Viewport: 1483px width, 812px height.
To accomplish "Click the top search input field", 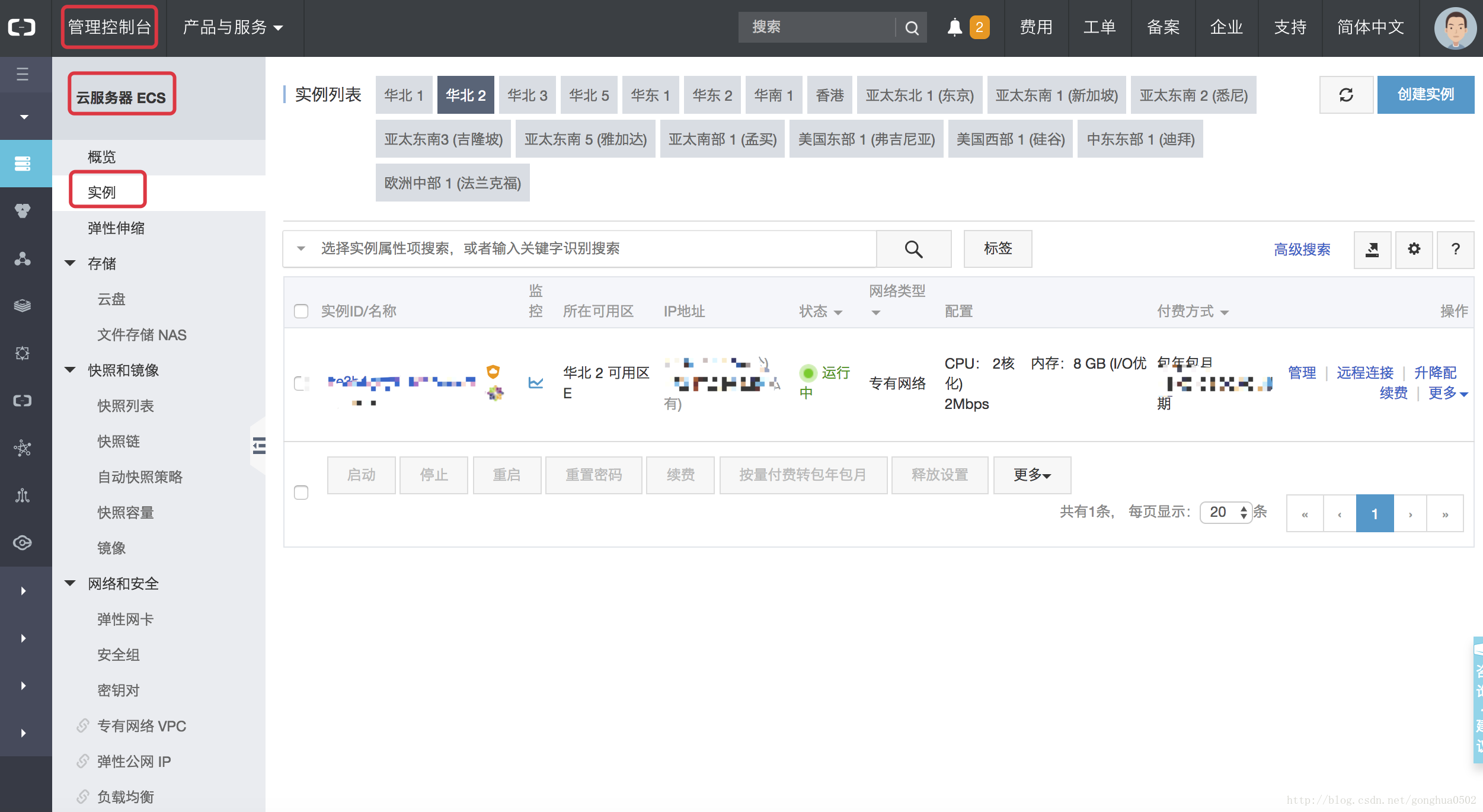I will [817, 27].
